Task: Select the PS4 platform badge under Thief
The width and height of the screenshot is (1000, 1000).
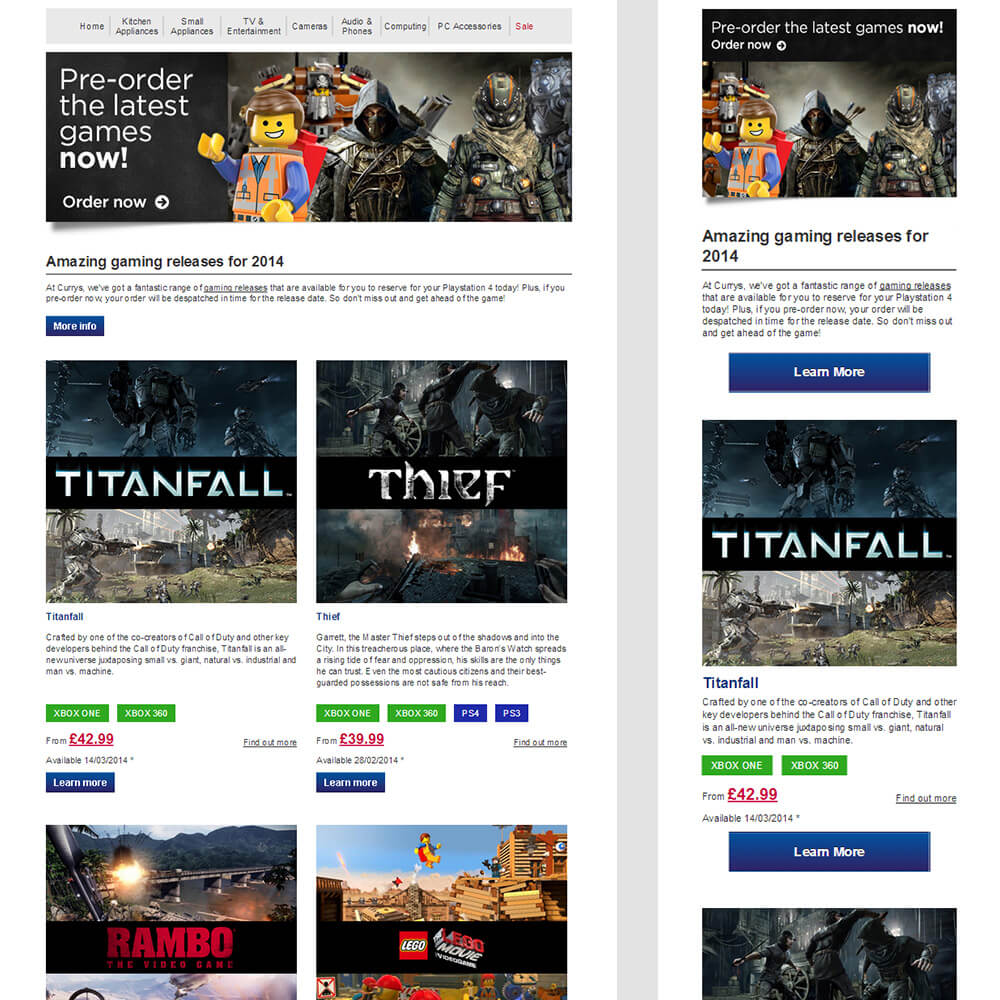Action: click(471, 713)
